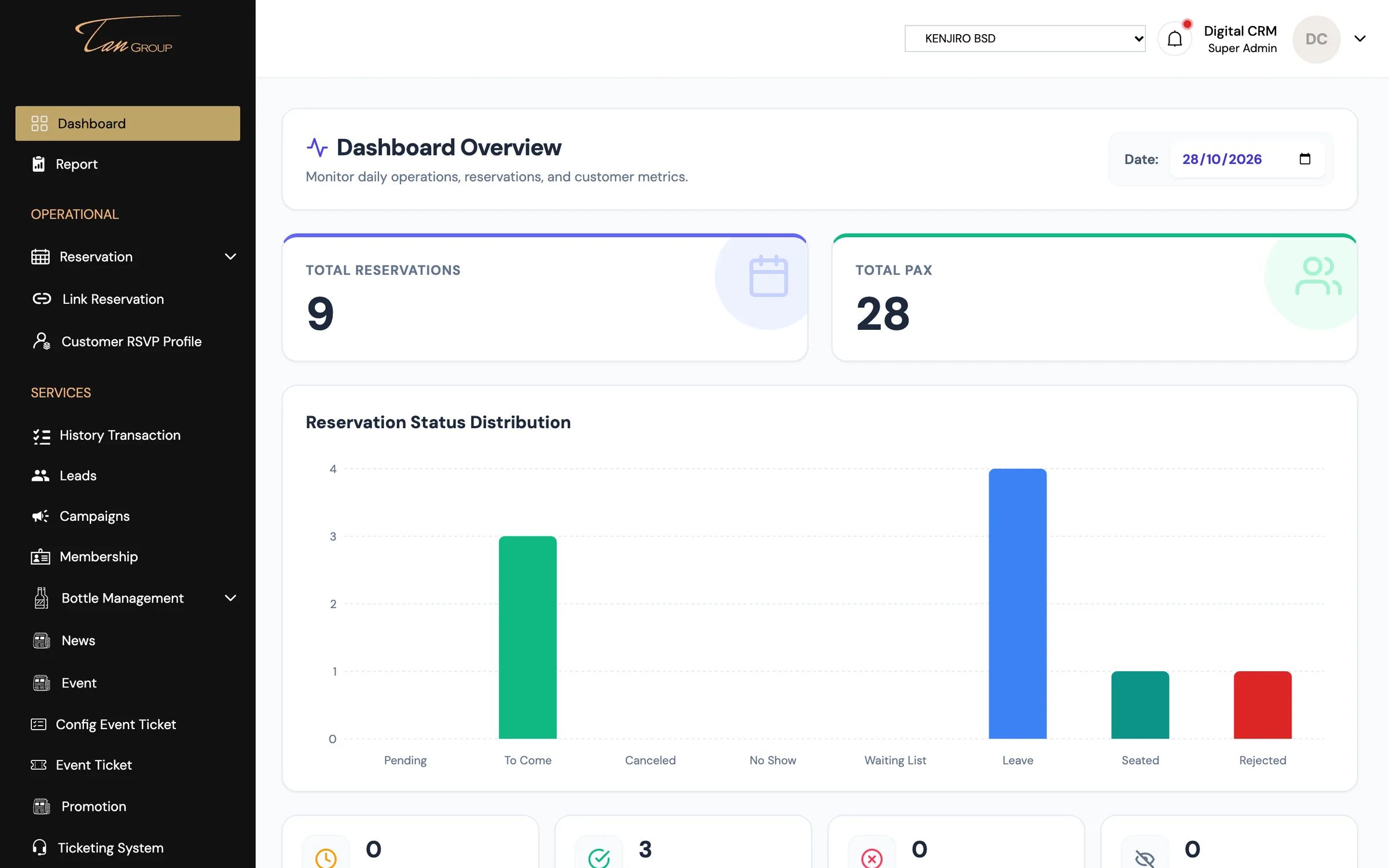Click the Total Reservations calendar icon
Screen dimensions: 1389x868
click(x=768, y=276)
